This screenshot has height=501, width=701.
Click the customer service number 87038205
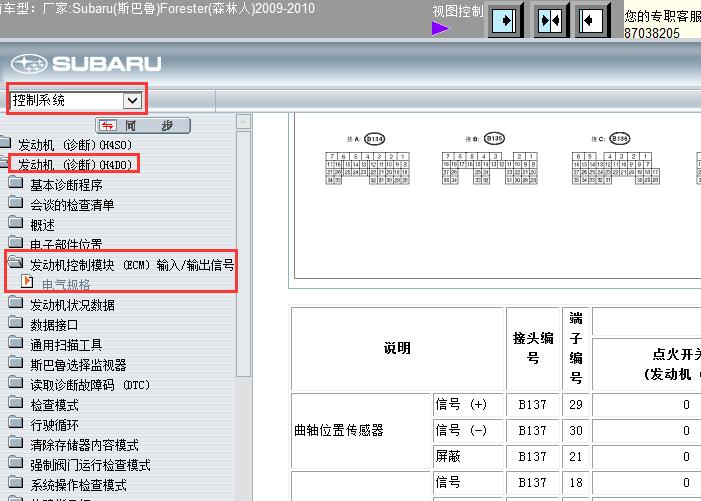652,33
